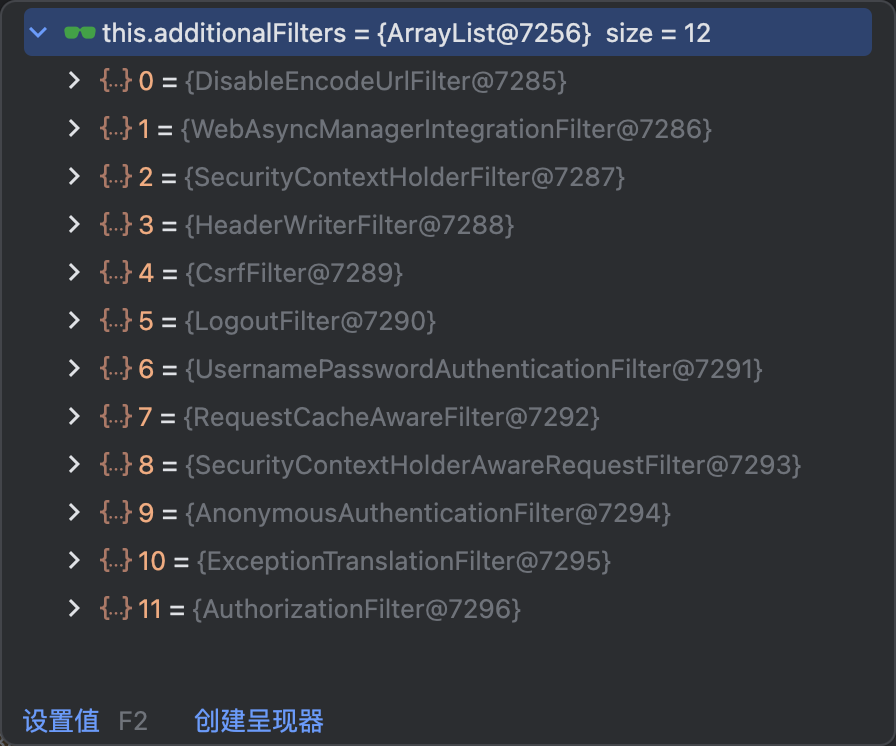Click the object icon for AuthorizationFilter entry
This screenshot has width=896, height=746.
[116, 609]
